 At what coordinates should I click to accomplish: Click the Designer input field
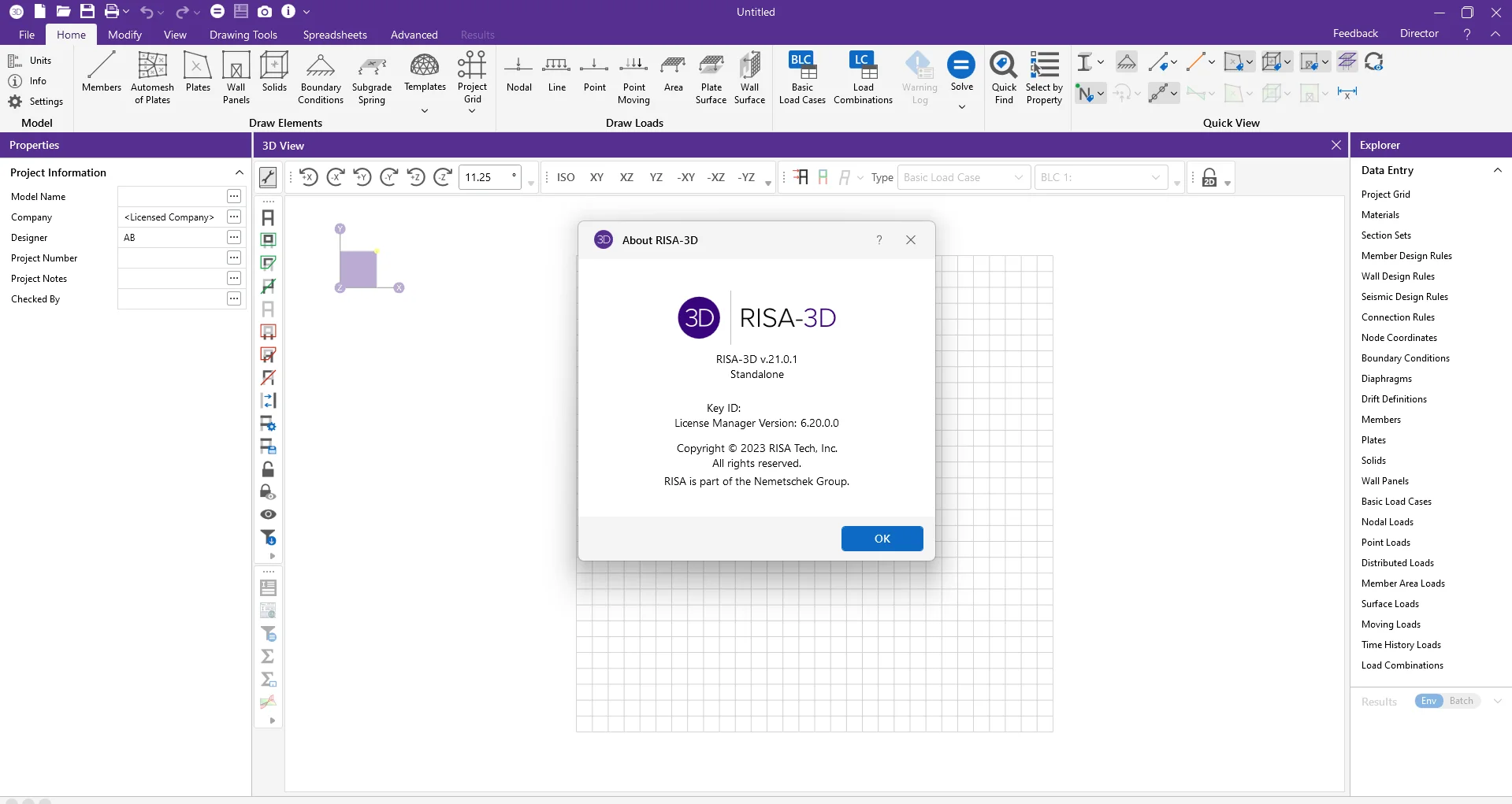pos(172,238)
